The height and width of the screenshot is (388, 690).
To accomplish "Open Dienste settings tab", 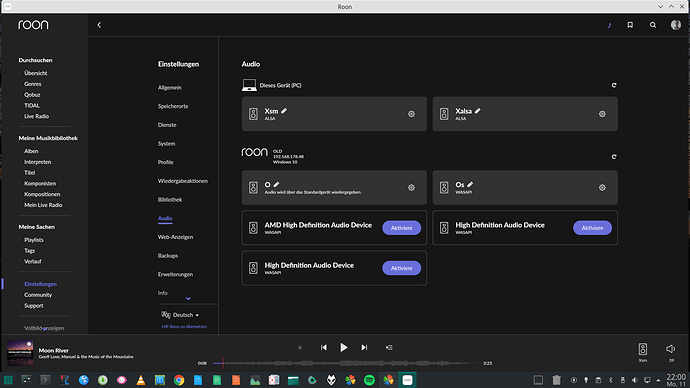I will [167, 125].
